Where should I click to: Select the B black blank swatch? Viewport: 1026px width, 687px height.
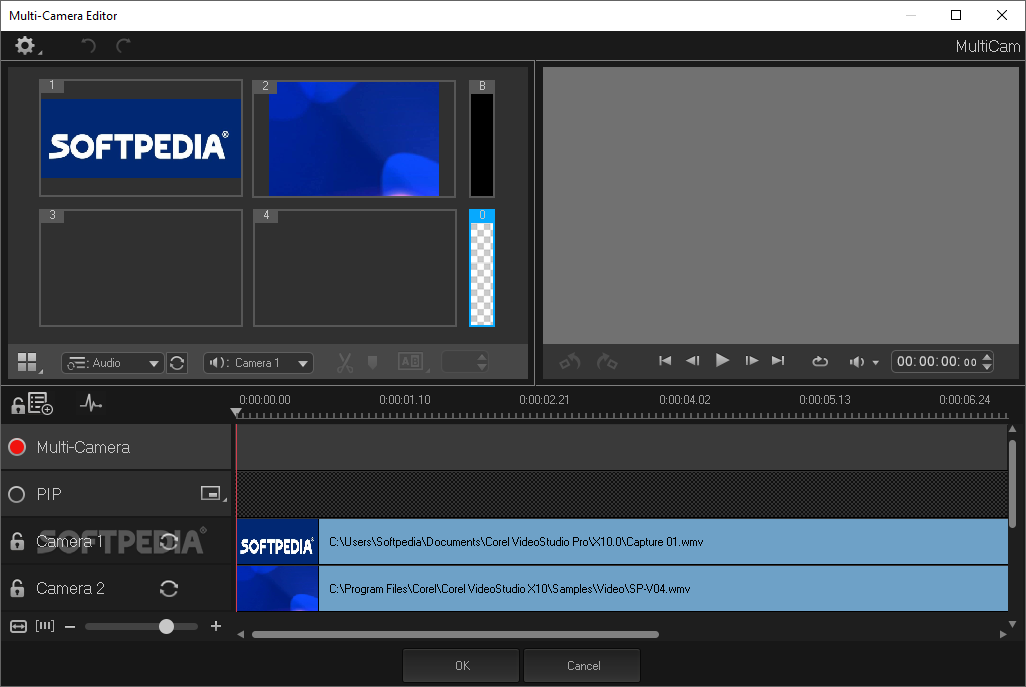tap(482, 138)
